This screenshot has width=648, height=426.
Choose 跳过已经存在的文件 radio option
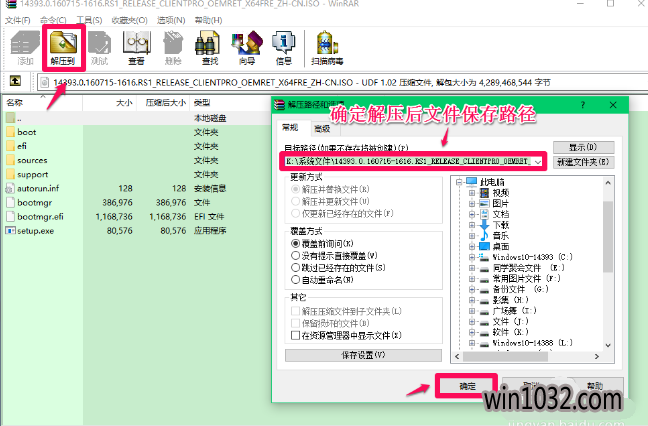[x=294, y=269]
